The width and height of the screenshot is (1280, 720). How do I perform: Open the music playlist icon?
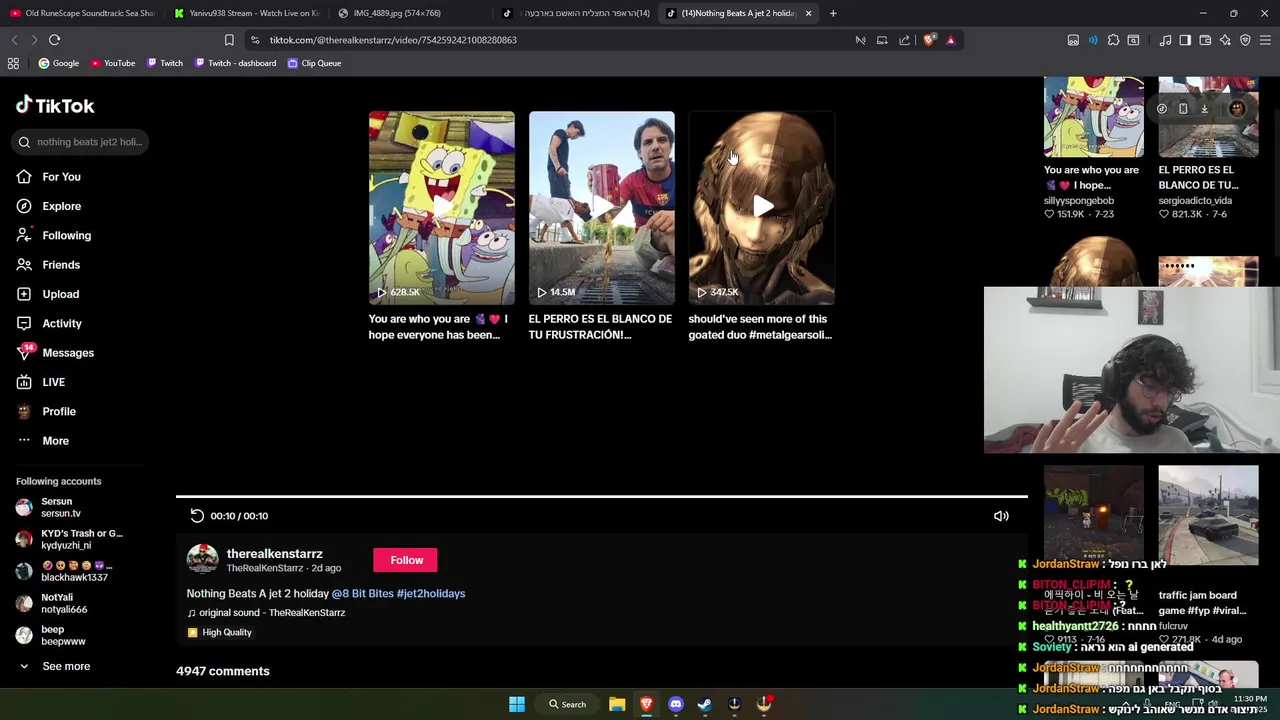click(1165, 40)
